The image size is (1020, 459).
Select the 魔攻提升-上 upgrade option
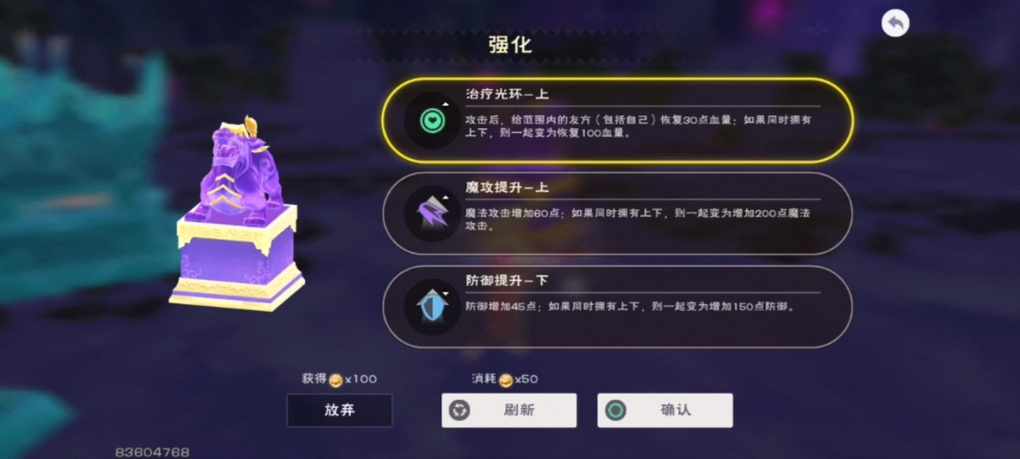(x=616, y=213)
